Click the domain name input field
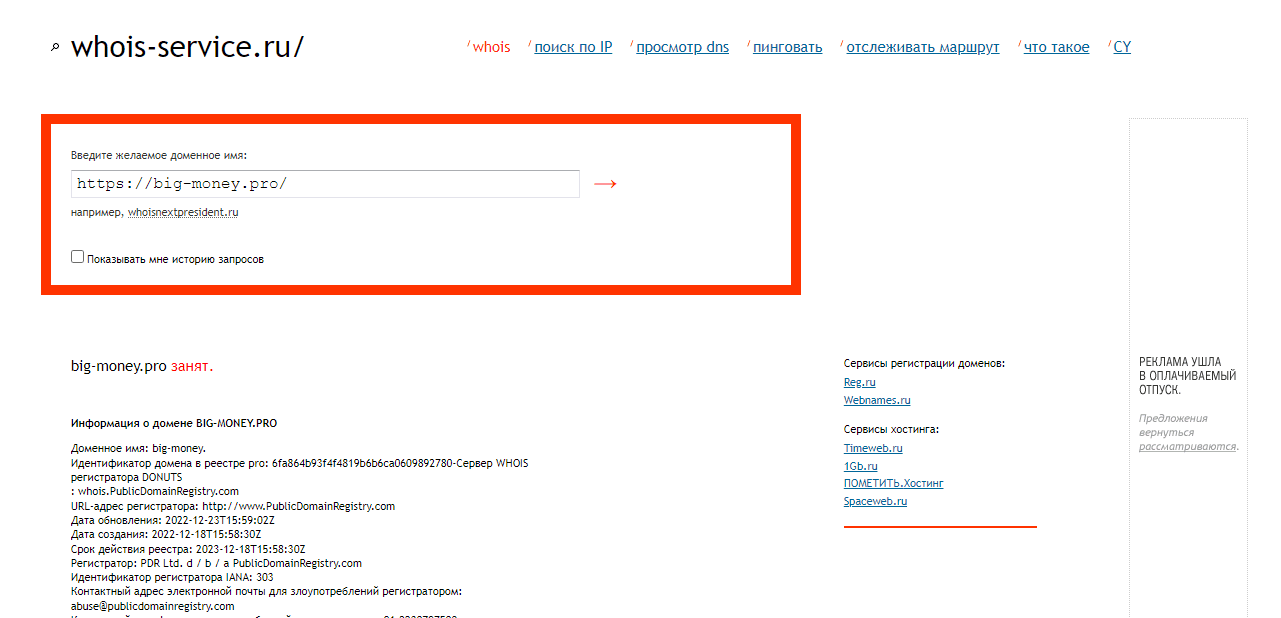 coord(325,184)
